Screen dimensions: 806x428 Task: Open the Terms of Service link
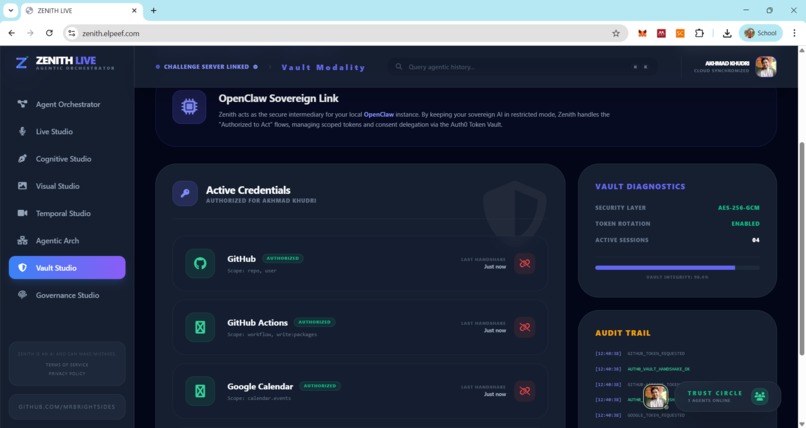(x=67, y=365)
